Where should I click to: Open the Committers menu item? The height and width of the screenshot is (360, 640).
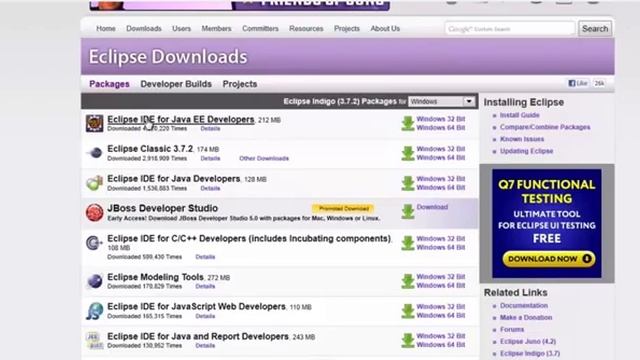[x=260, y=29]
